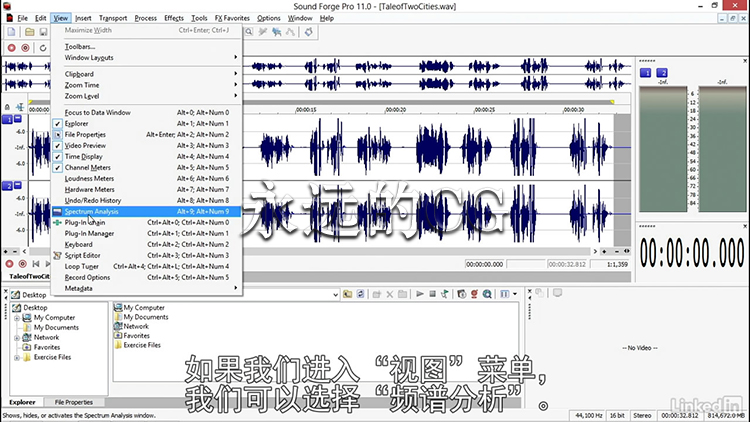Expand My Computer in folder tree
The image size is (750, 422).
[x=17, y=318]
